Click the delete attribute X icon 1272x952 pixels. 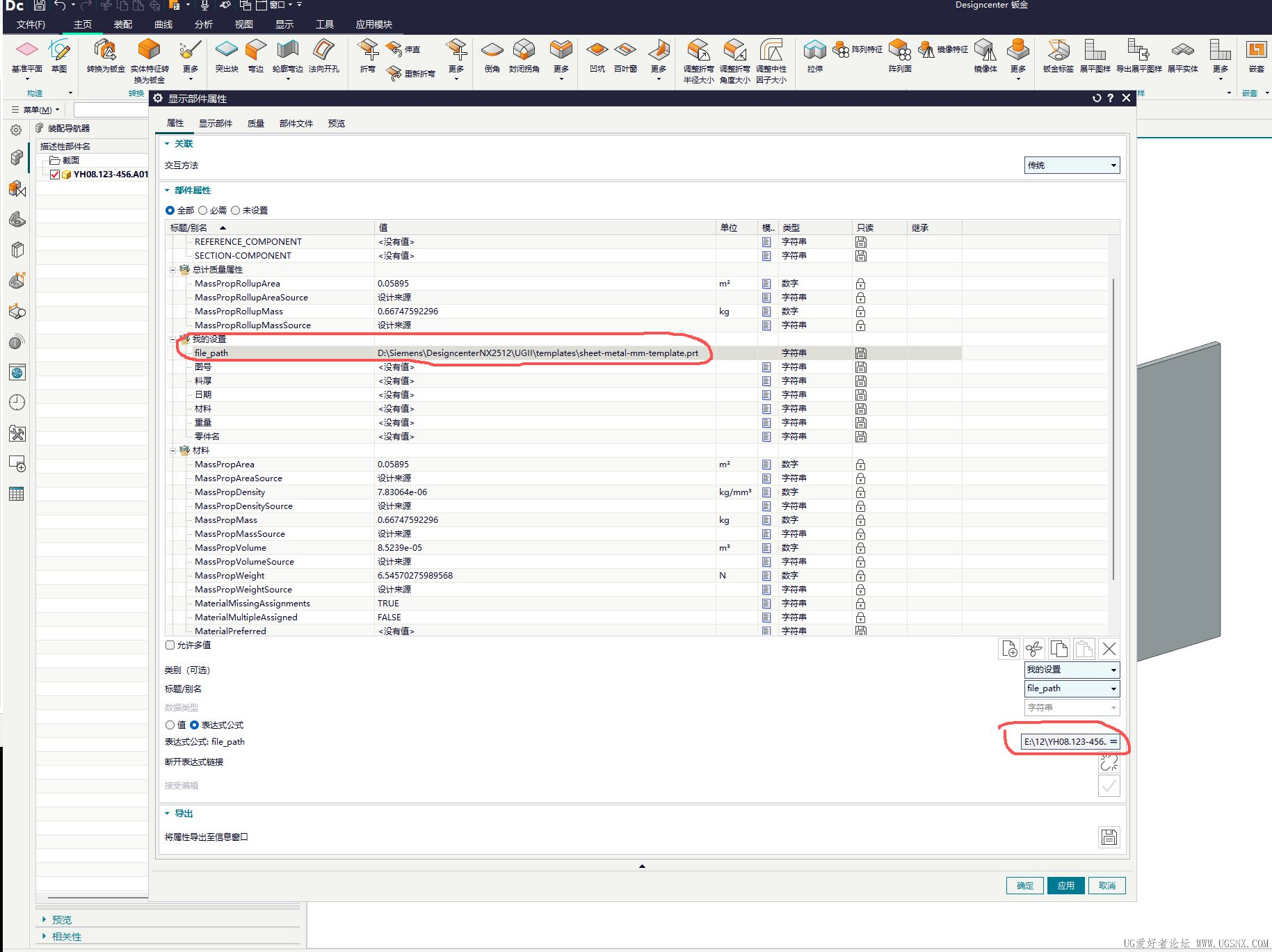pos(1109,649)
